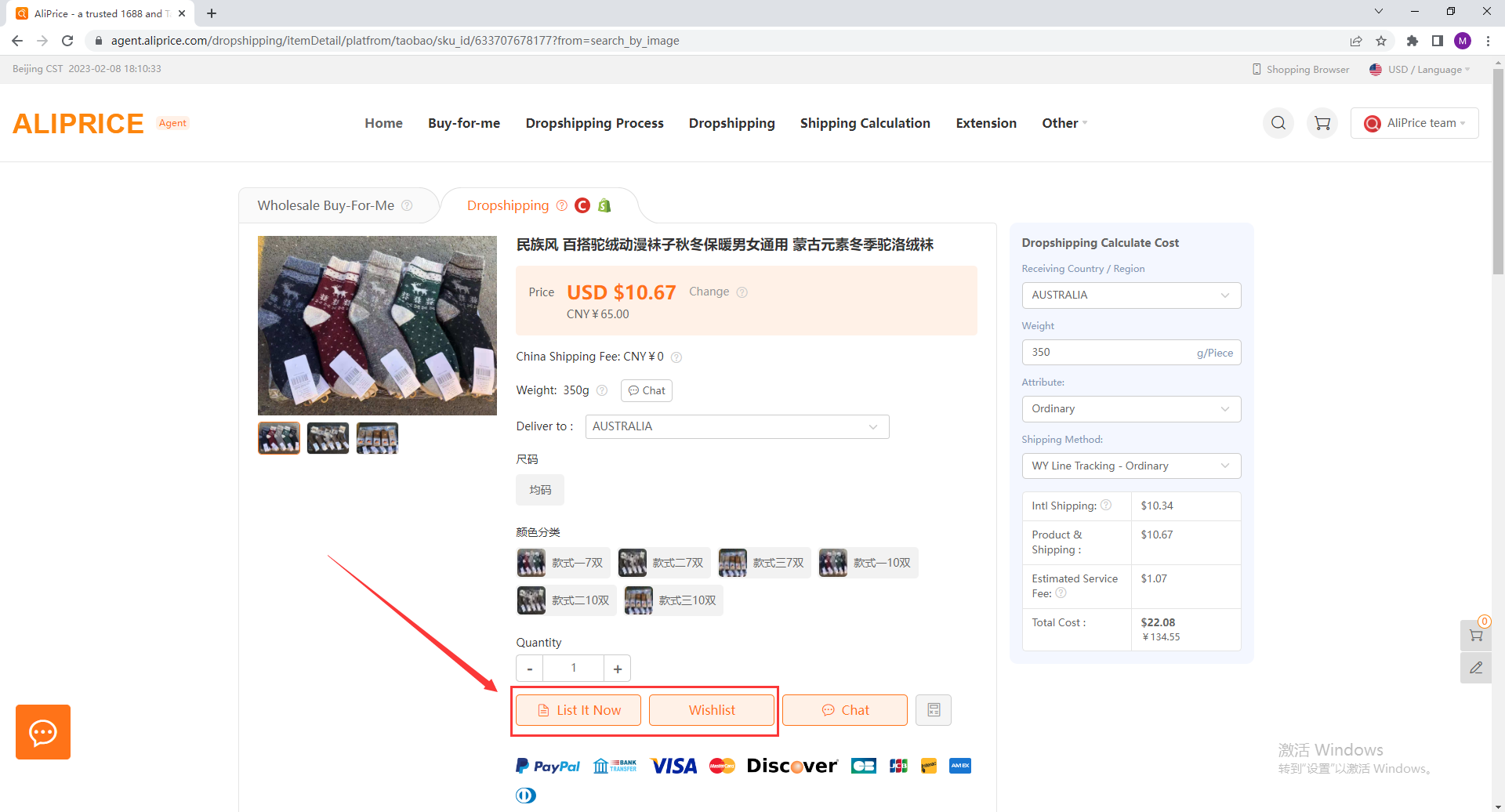Open Dropshipping Process menu item
The height and width of the screenshot is (812, 1505).
point(594,123)
